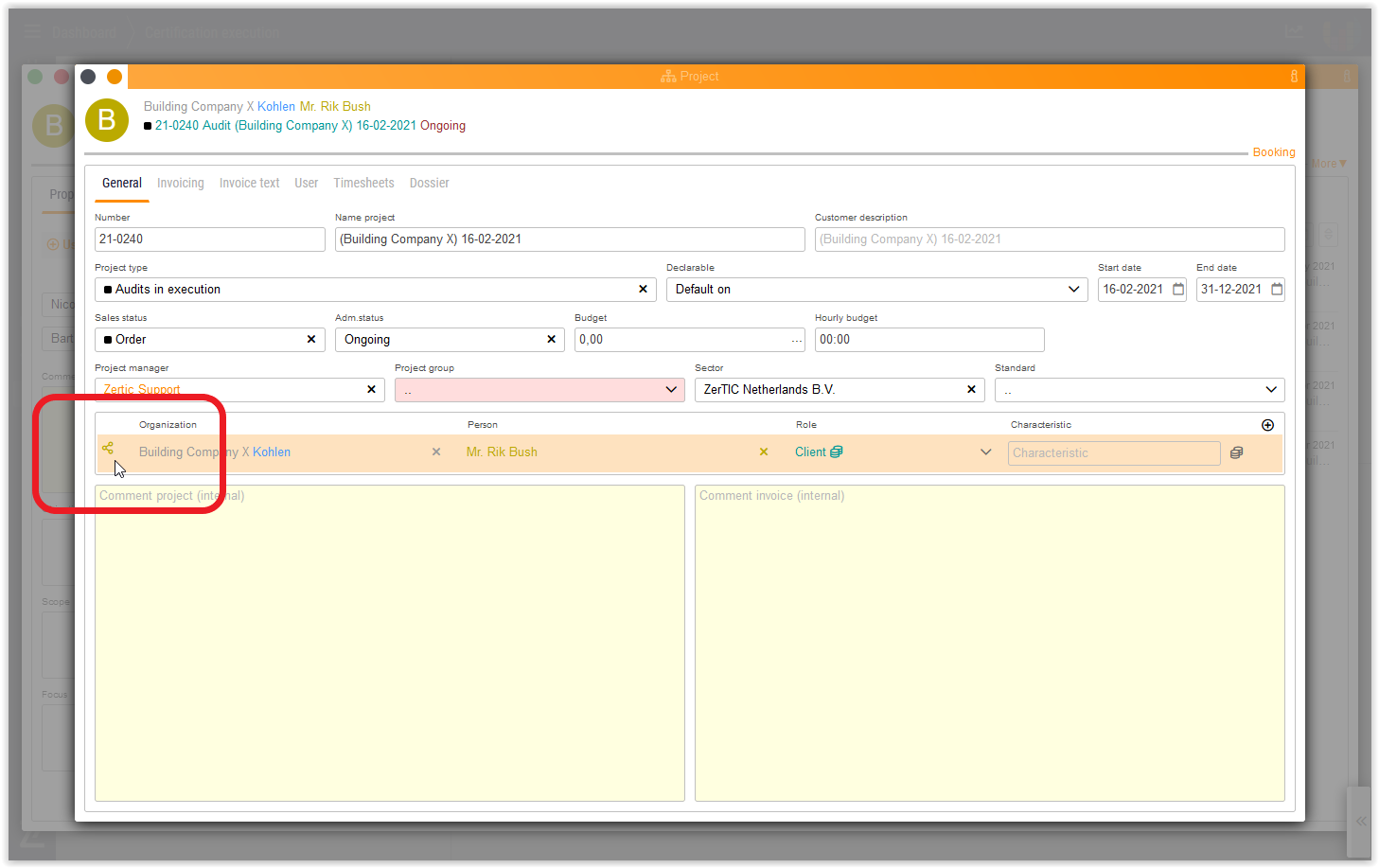The width and height of the screenshot is (1379, 868).
Task: Add a new organization row with plus icon
Action: click(x=1267, y=425)
